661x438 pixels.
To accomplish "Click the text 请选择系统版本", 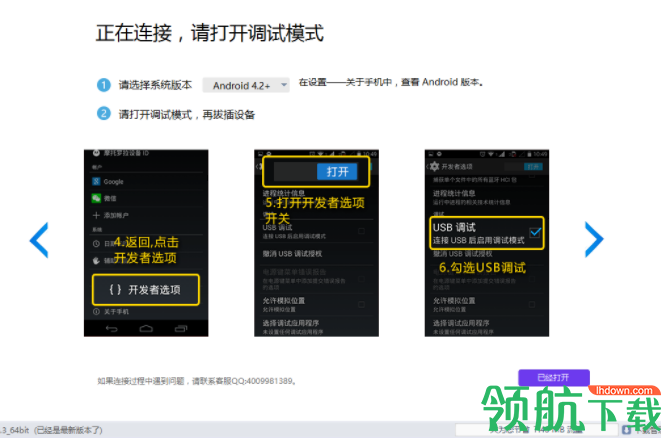I will [155, 85].
